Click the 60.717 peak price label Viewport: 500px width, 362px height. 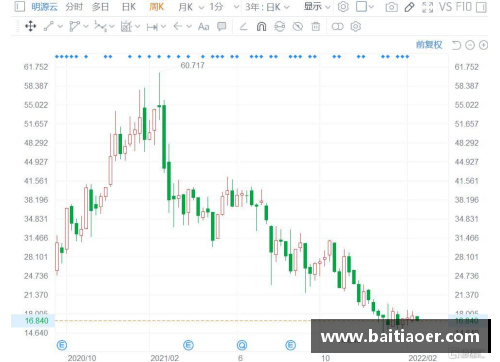(x=192, y=65)
